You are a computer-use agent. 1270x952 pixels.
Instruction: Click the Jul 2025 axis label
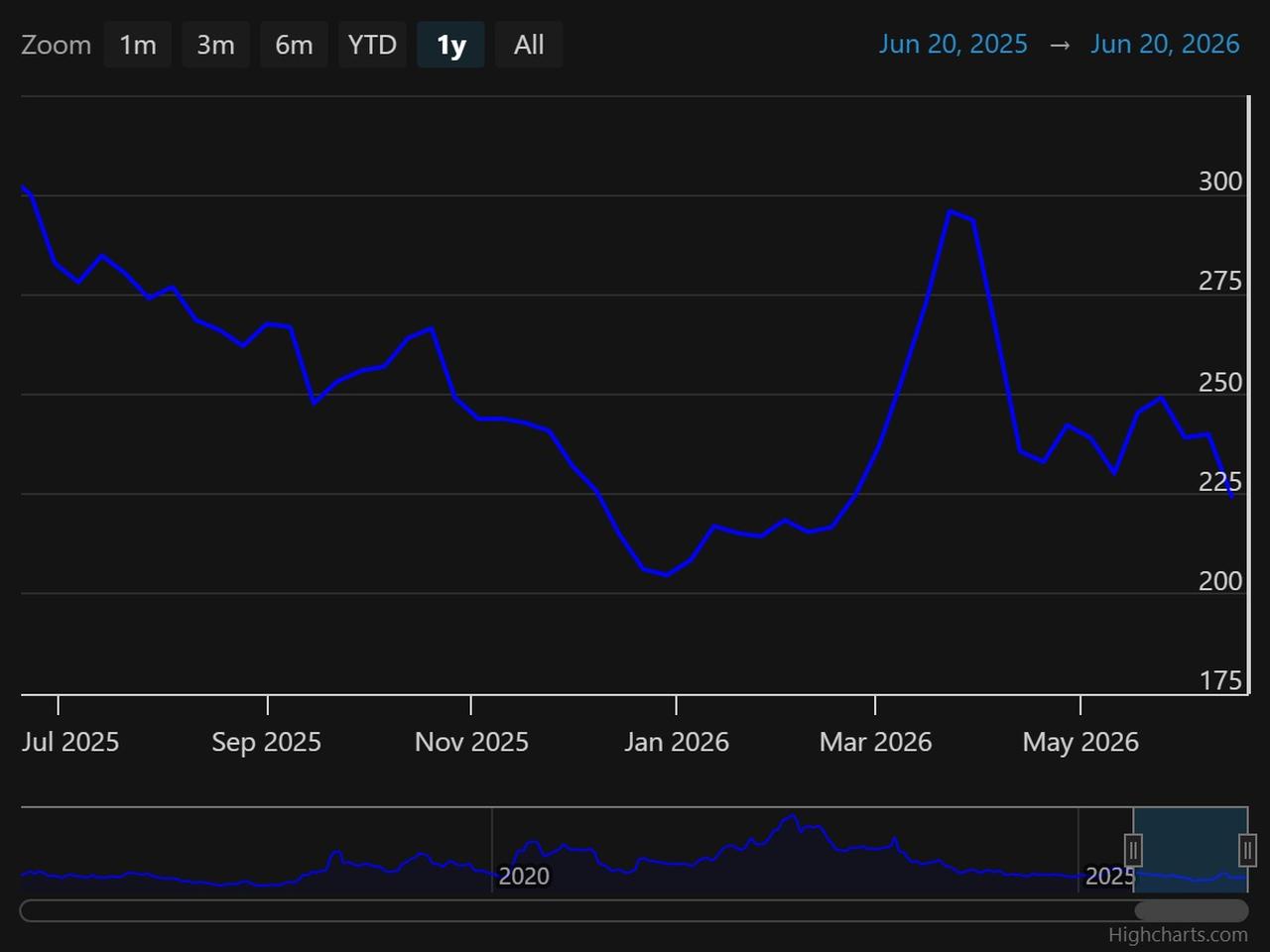pos(69,742)
